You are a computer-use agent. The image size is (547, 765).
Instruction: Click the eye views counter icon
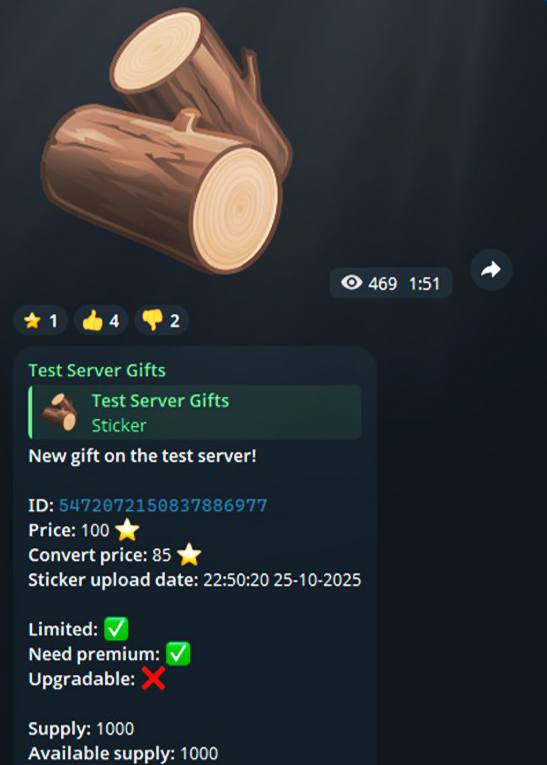(x=351, y=282)
